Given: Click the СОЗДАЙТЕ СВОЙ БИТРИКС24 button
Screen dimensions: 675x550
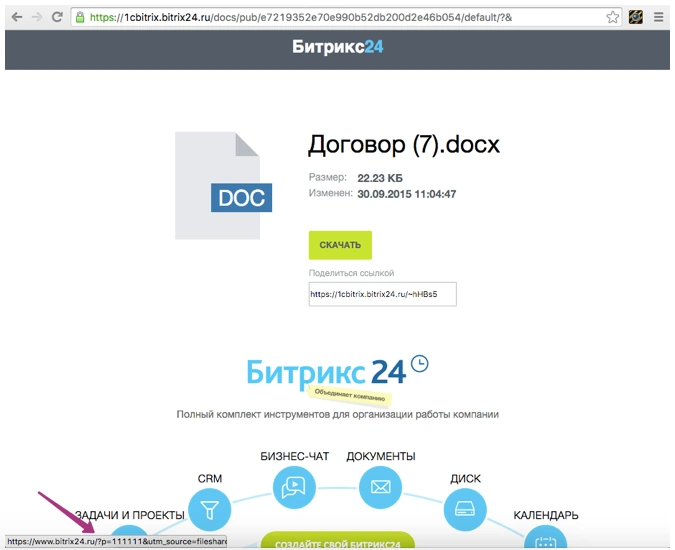Looking at the screenshot, I should [338, 541].
